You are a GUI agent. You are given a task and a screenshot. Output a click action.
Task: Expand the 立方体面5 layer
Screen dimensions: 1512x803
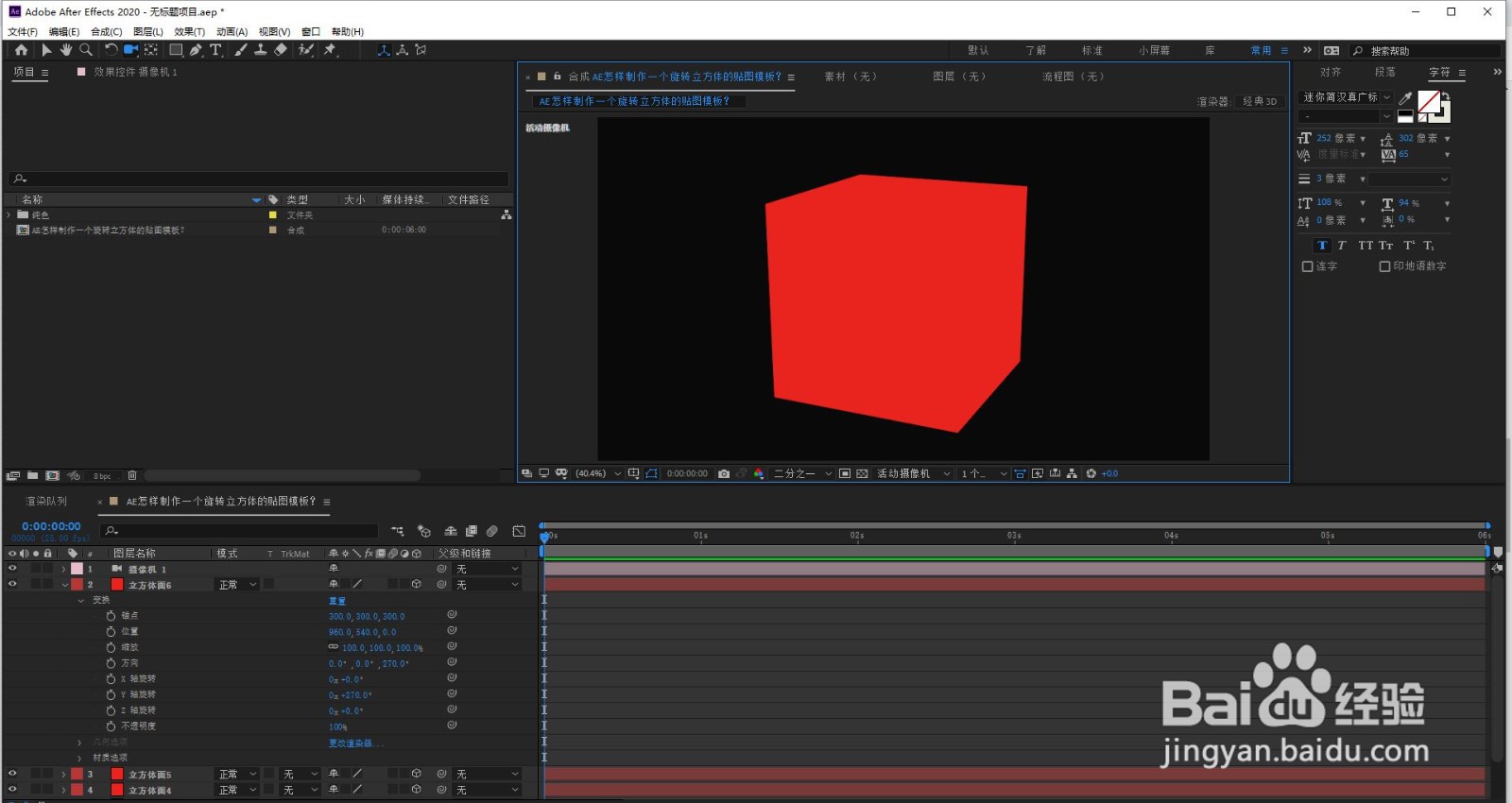[x=64, y=774]
